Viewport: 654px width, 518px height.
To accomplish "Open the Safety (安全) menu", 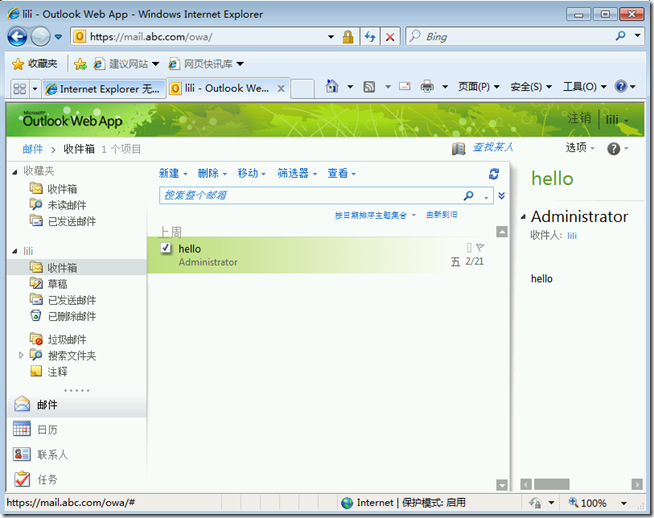I will [x=531, y=87].
